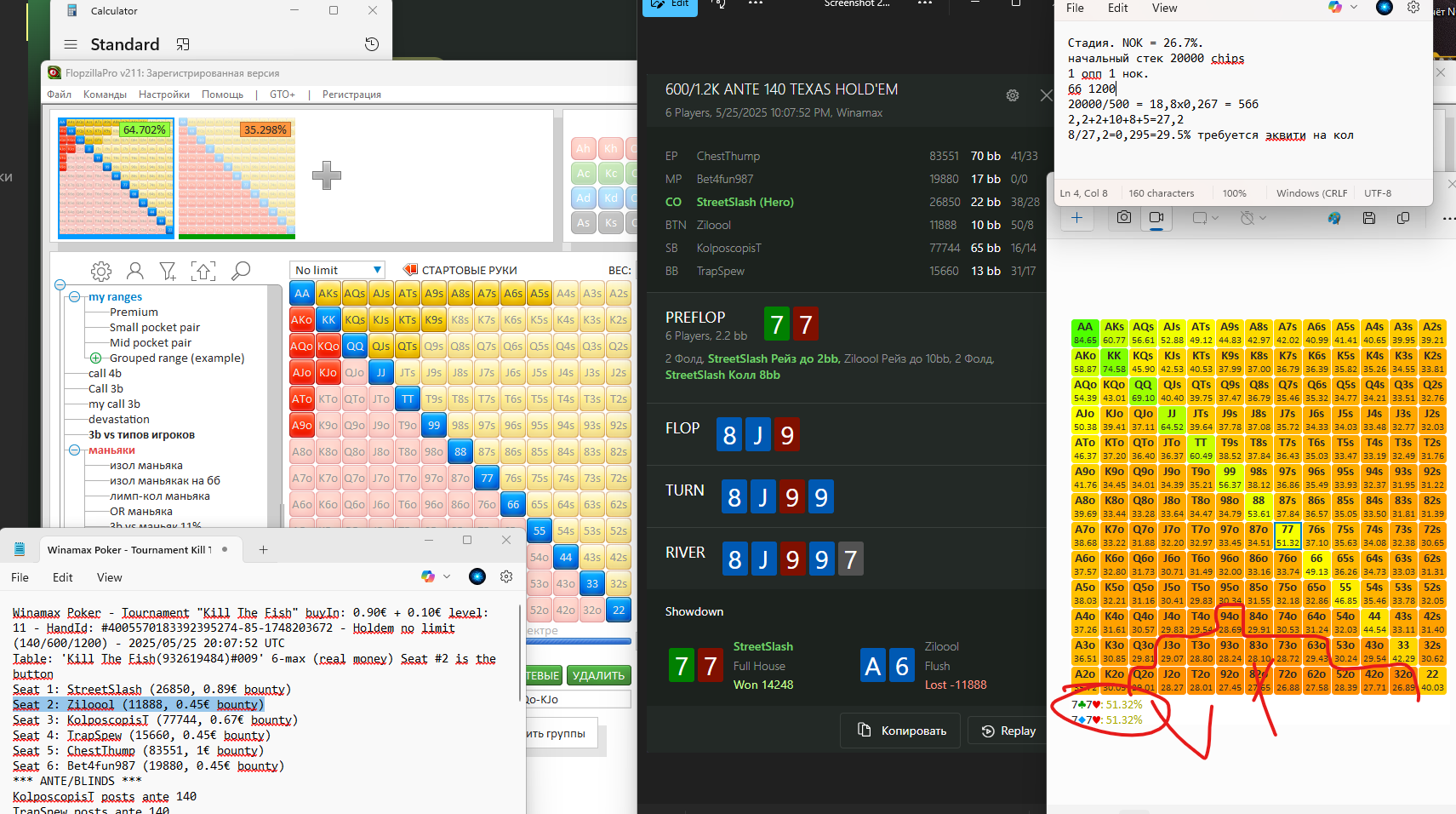
Task: Click the export range icon in Flopzilla
Action: click(x=203, y=272)
